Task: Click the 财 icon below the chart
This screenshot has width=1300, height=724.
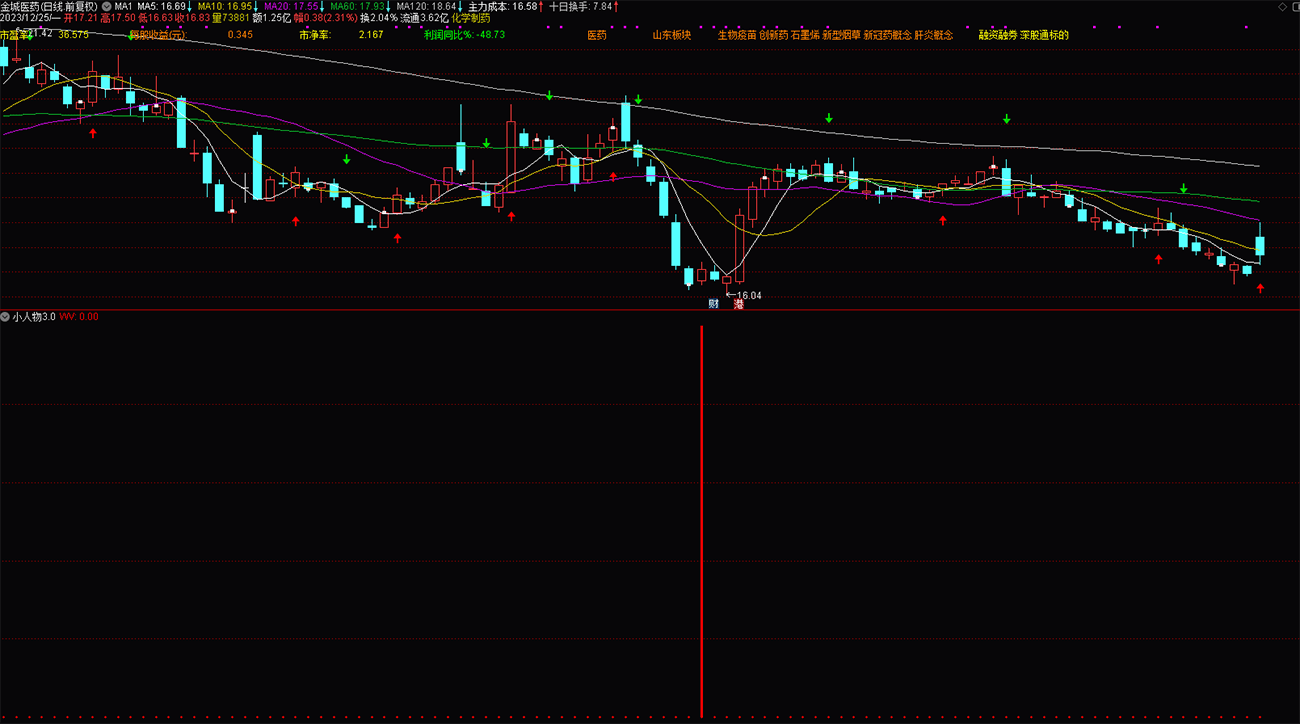Action: tap(713, 304)
